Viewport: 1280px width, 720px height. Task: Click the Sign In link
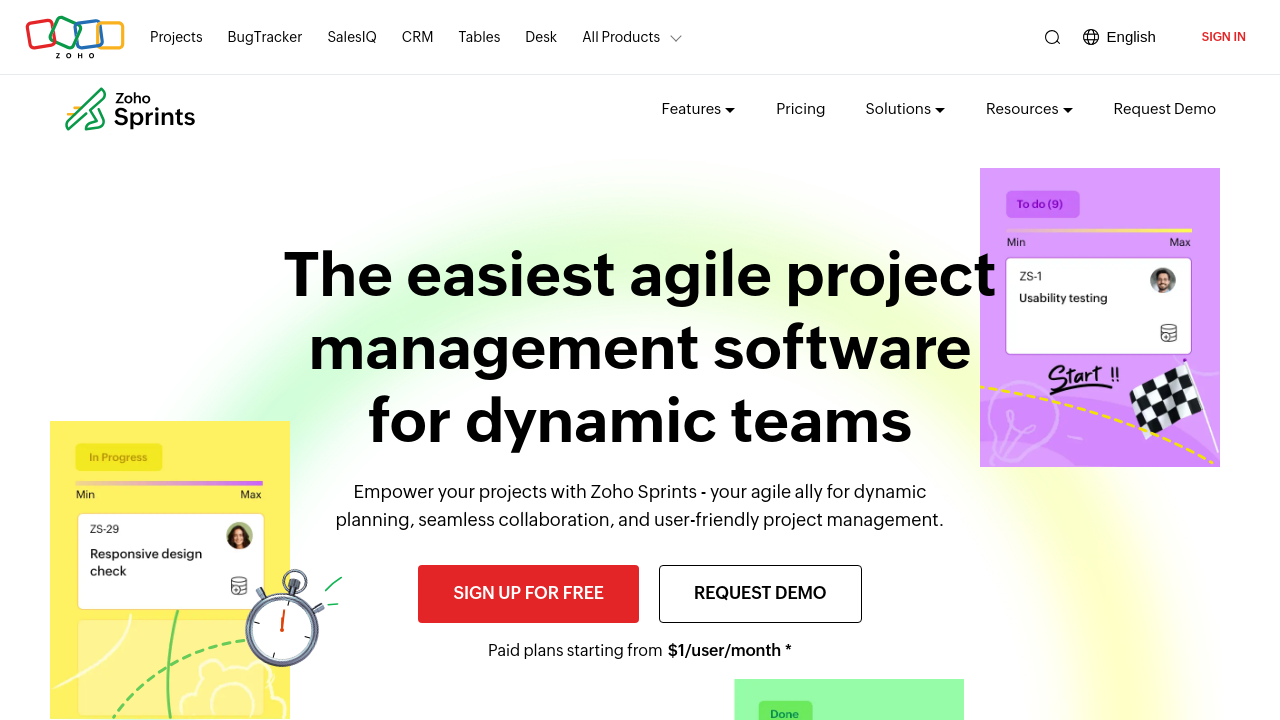1223,37
